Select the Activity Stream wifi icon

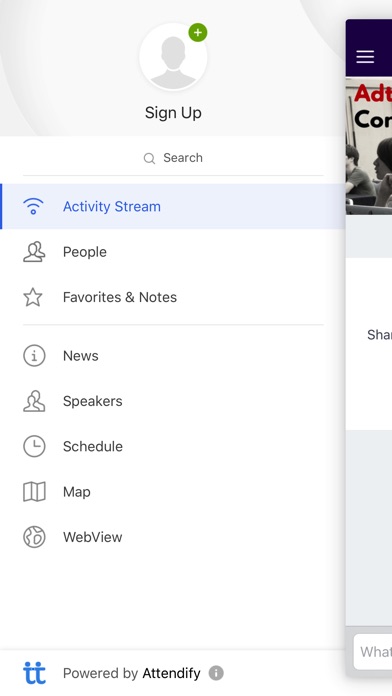(33, 206)
